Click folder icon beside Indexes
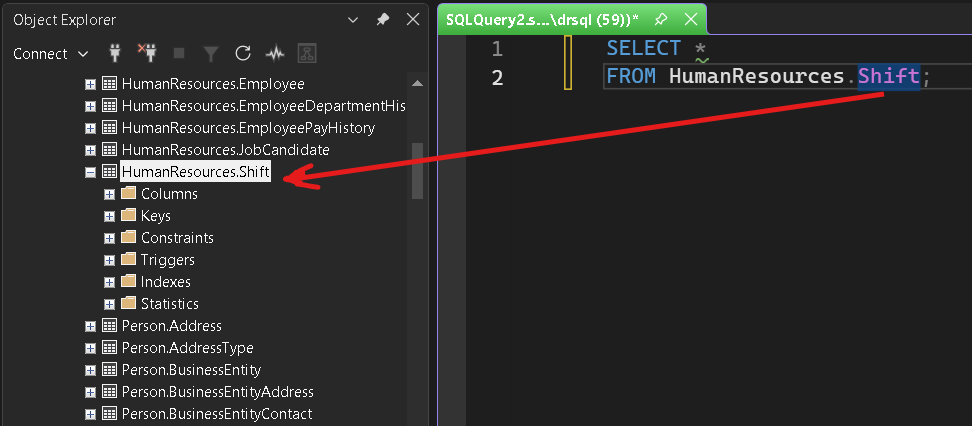This screenshot has height=426, width=972. (128, 282)
